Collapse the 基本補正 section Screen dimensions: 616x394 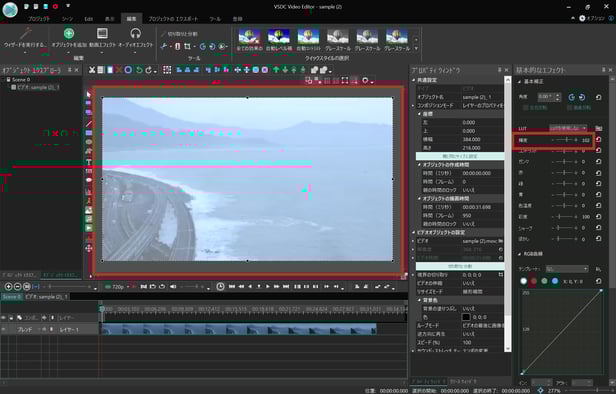(x=519, y=82)
